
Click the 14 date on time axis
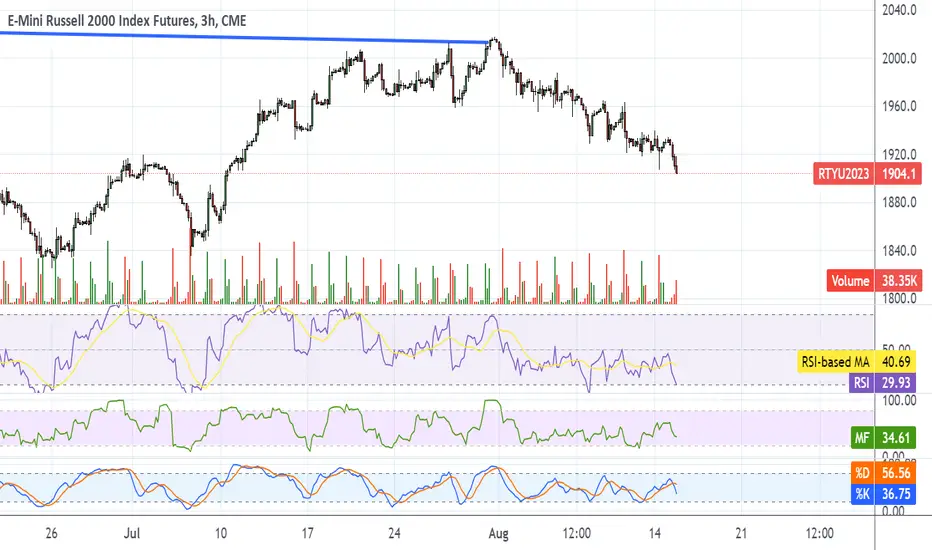pyautogui.click(x=654, y=533)
